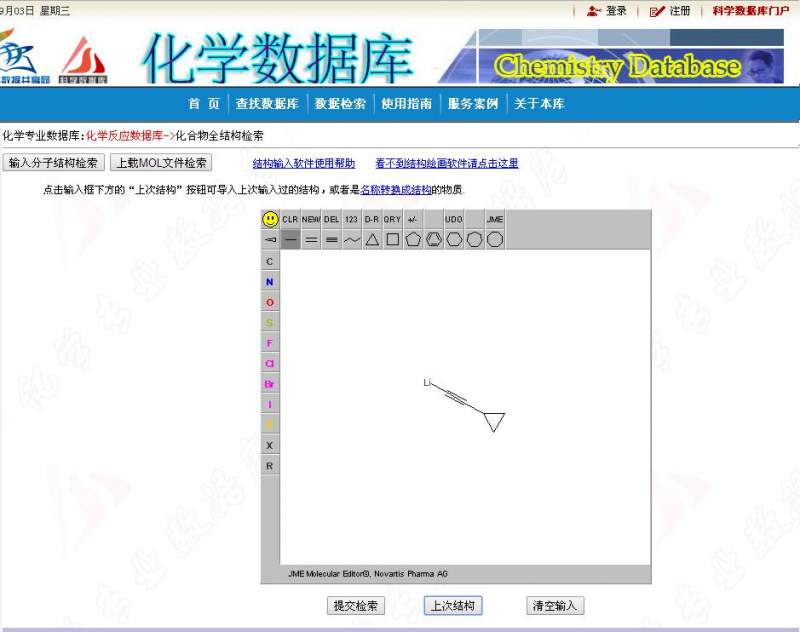The image size is (800, 632).
Task: Click 提交检索 submit search button
Action: pos(356,605)
